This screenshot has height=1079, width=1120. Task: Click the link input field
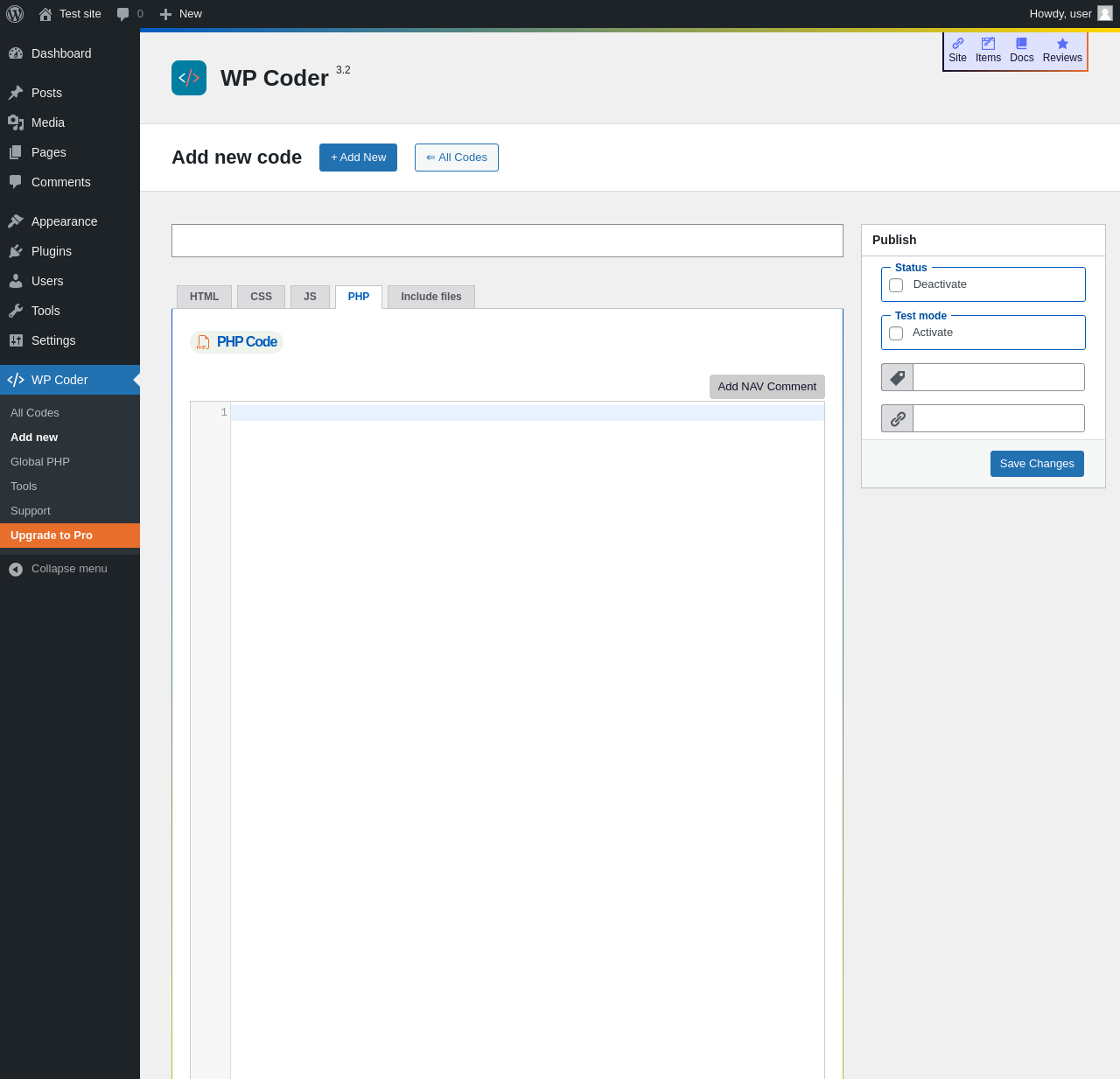[998, 418]
